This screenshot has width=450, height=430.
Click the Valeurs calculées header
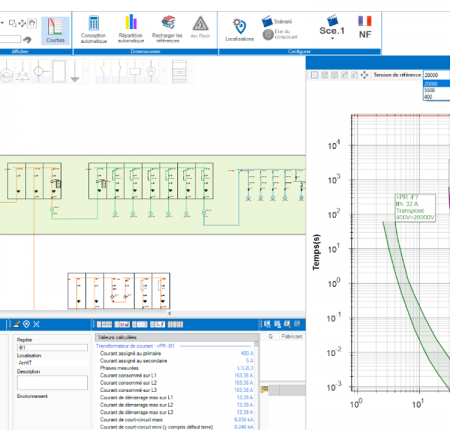pyautogui.click(x=177, y=337)
